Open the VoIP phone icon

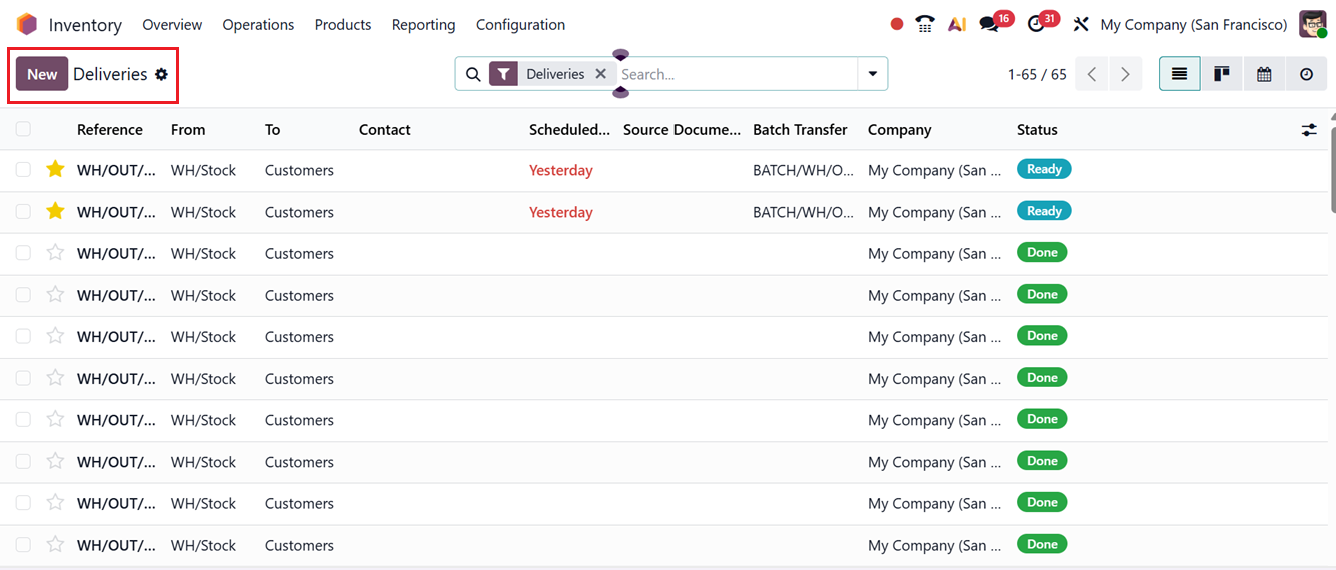pyautogui.click(x=925, y=24)
